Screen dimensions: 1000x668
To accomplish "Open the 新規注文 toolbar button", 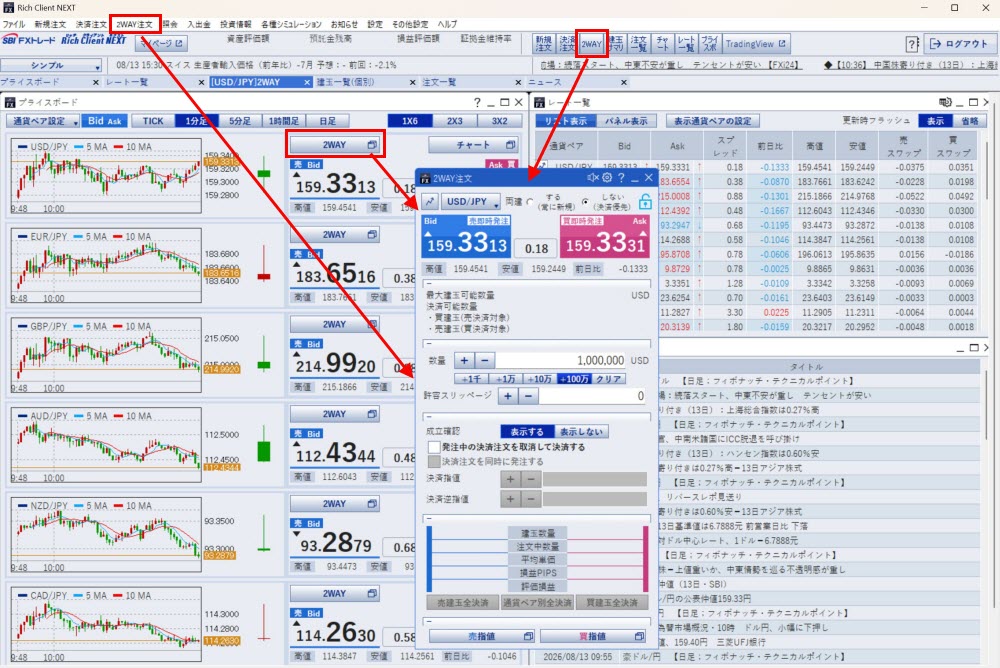I will pos(543,44).
